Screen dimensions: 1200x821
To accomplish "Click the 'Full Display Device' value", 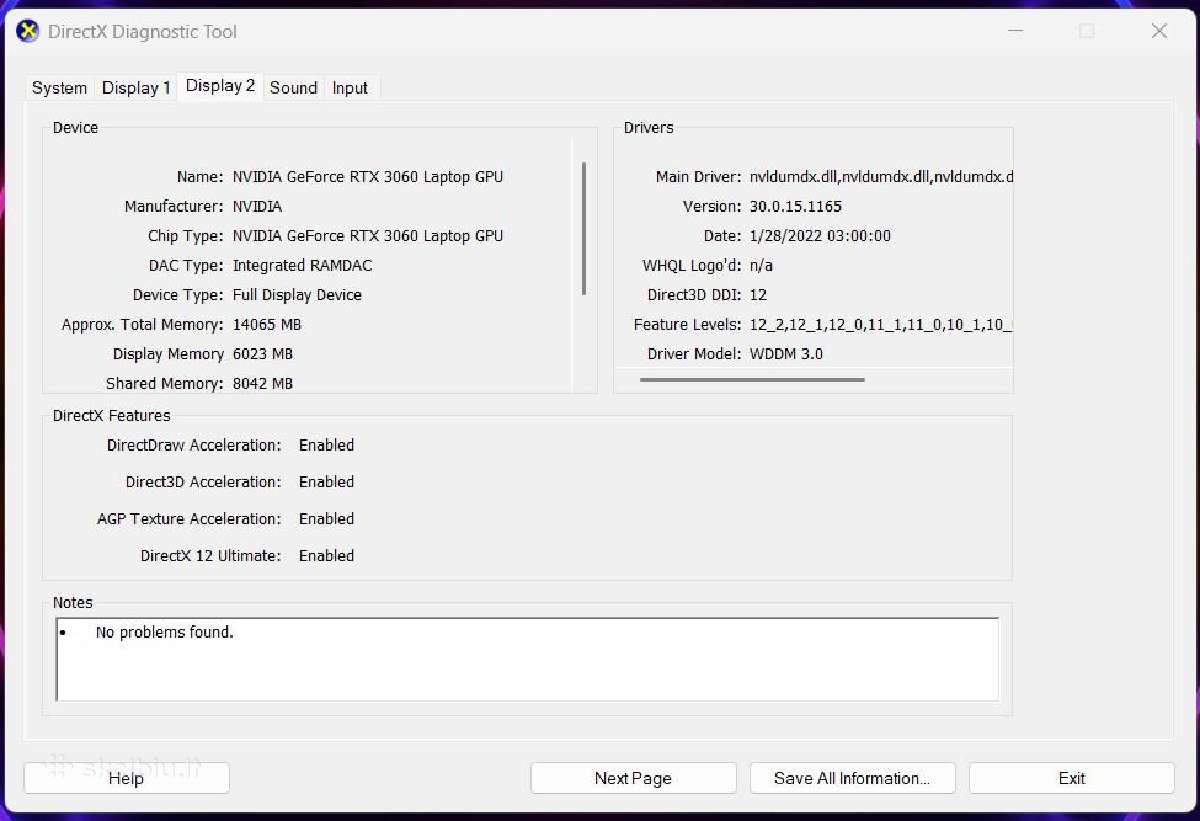I will click(x=297, y=295).
